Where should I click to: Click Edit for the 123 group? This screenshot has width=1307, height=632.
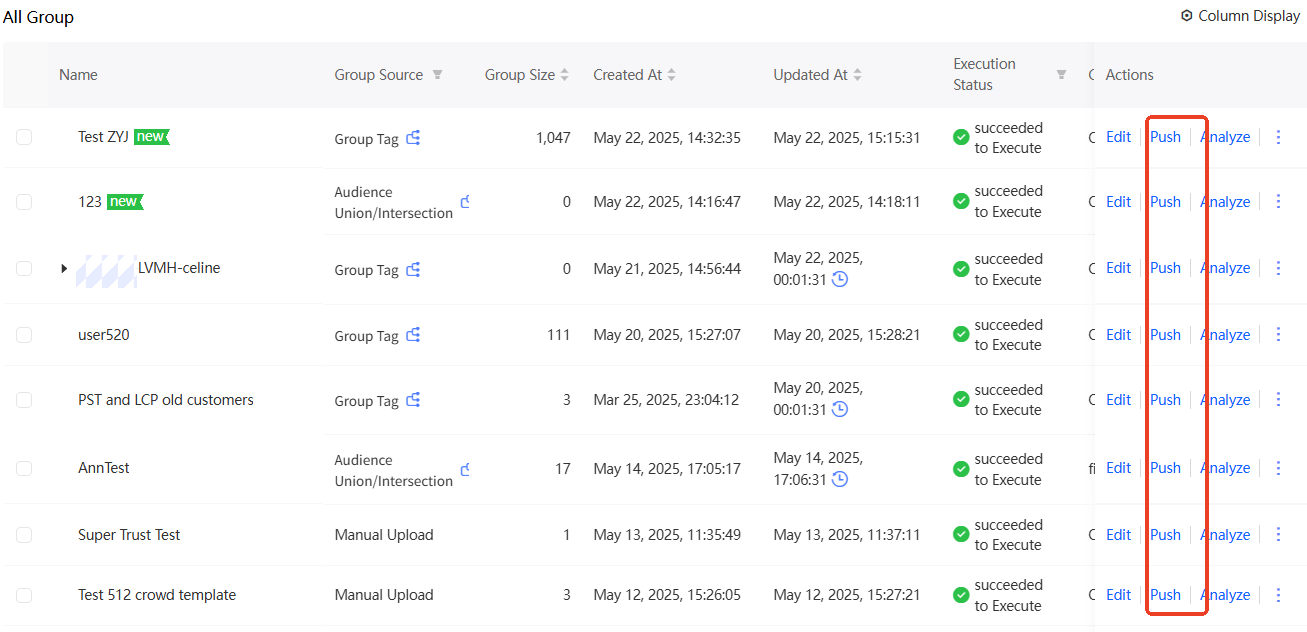[x=1118, y=202]
